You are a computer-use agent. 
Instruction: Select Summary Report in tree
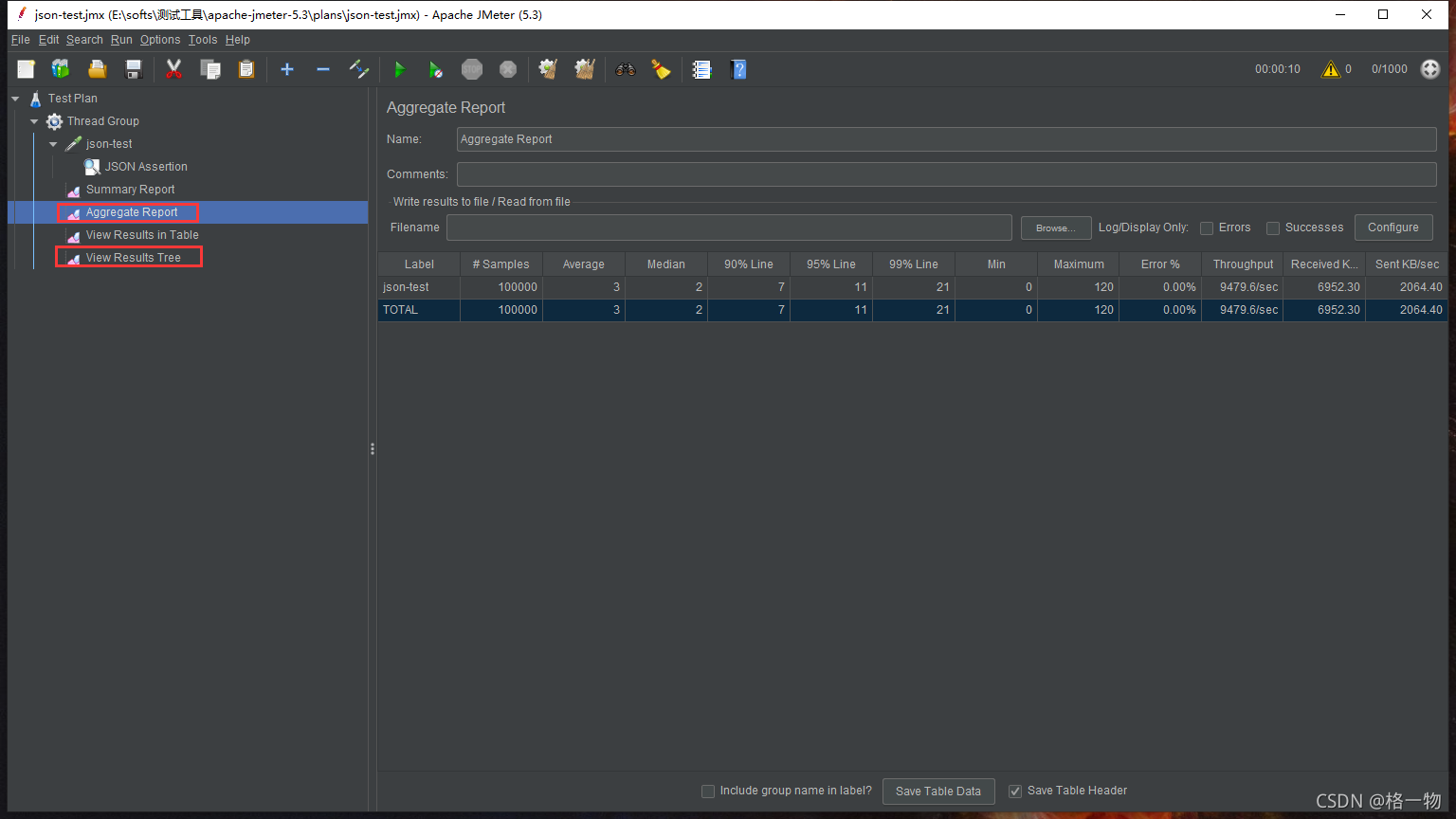click(x=130, y=190)
